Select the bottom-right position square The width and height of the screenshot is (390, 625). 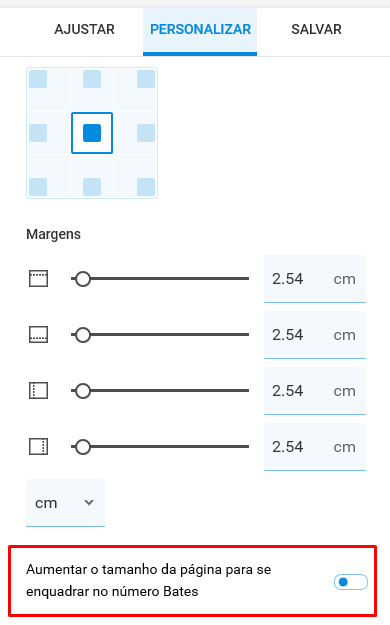(146, 187)
